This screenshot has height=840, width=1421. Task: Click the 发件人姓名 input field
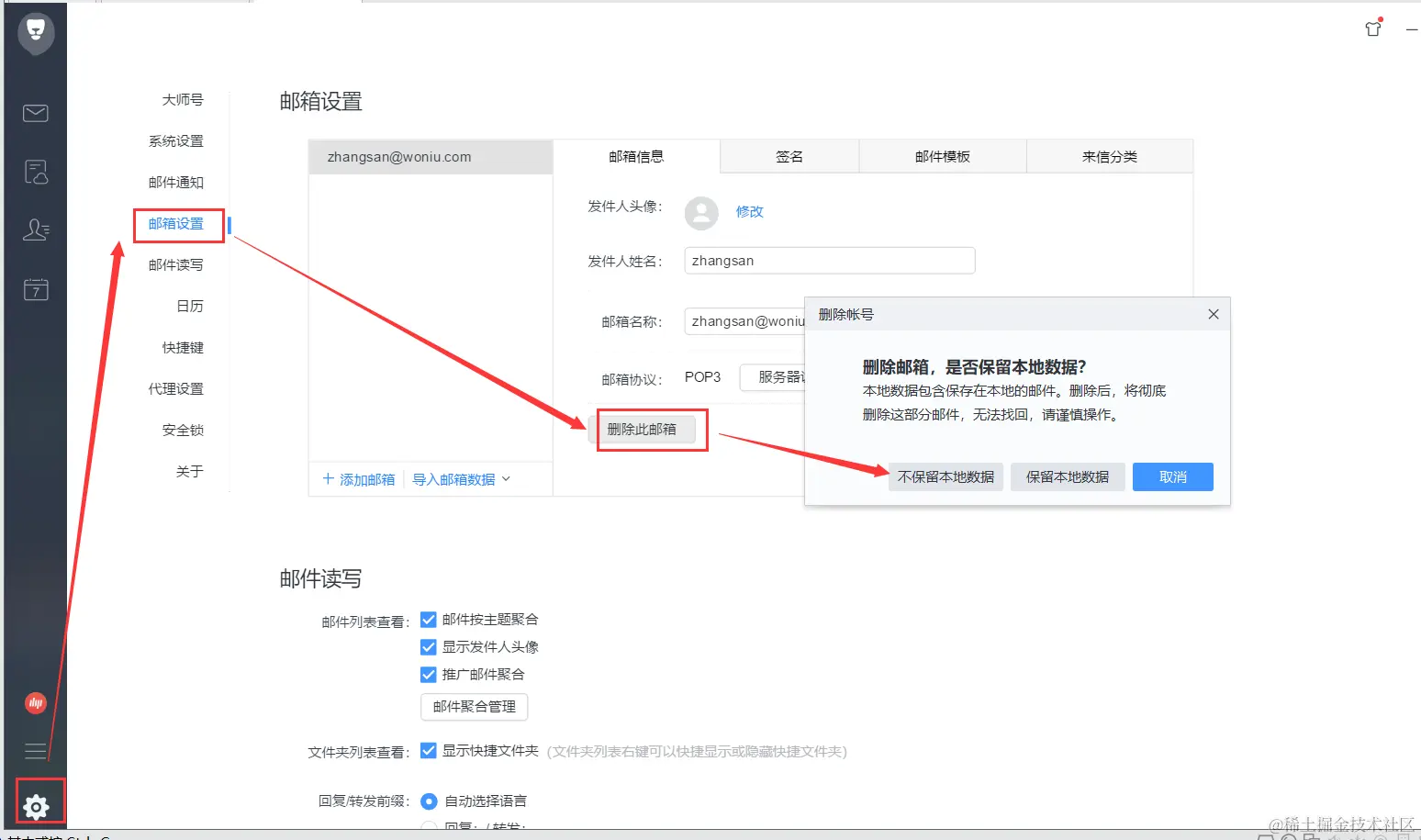point(830,261)
